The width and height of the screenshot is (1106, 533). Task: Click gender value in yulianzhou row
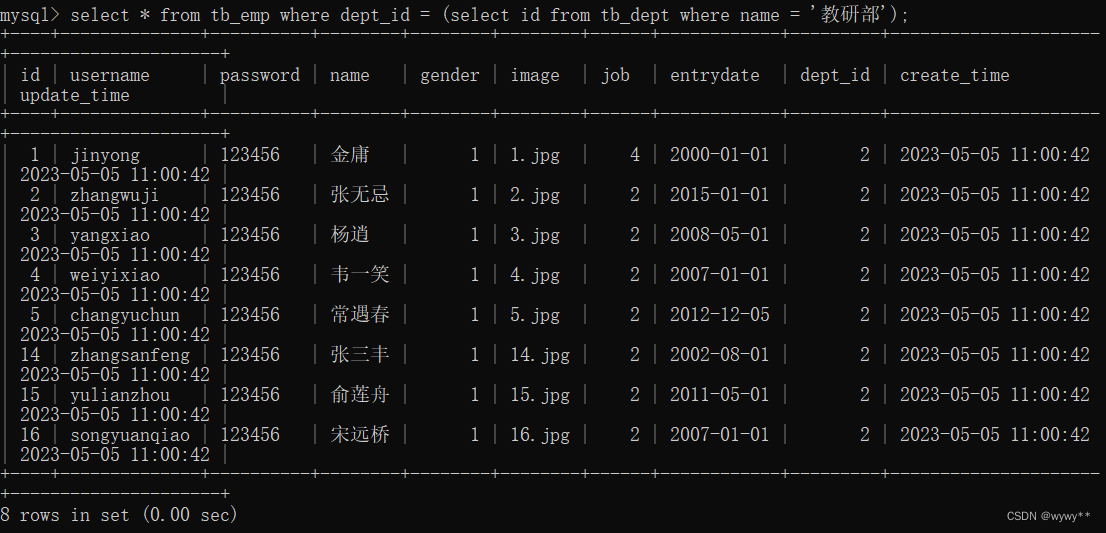[475, 395]
